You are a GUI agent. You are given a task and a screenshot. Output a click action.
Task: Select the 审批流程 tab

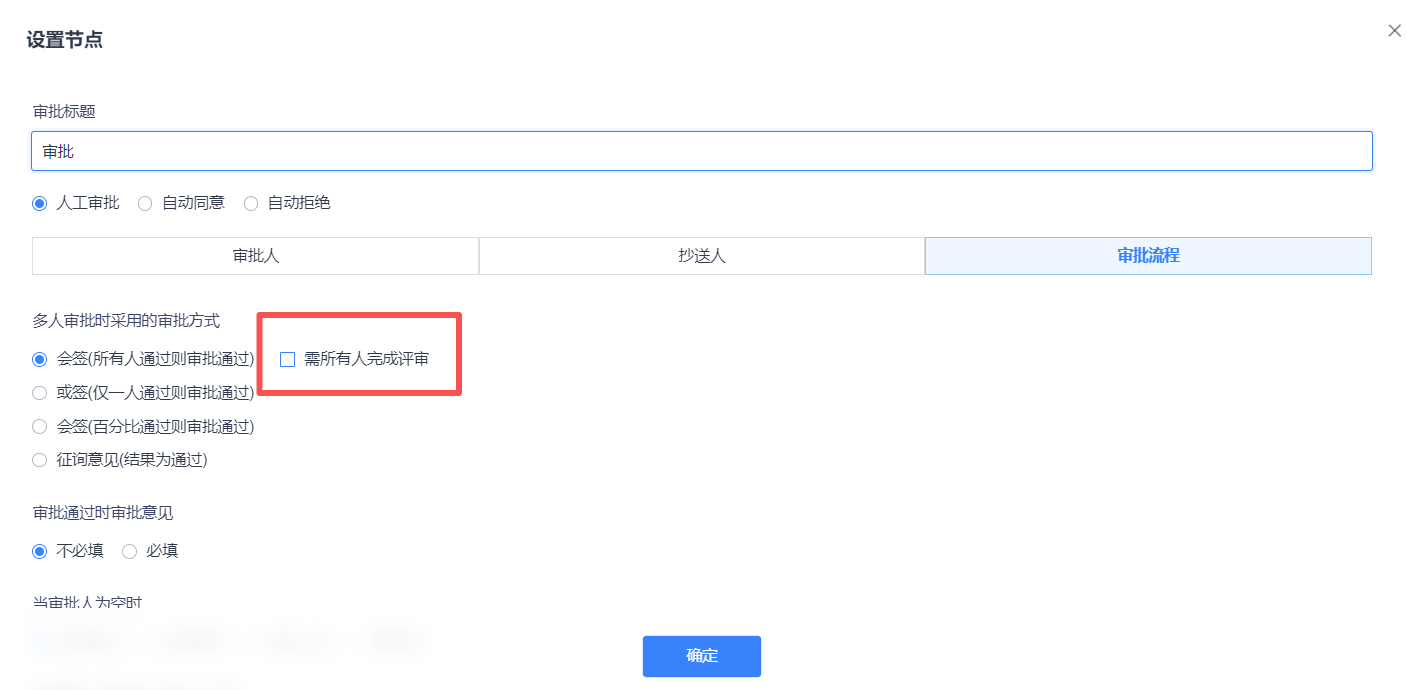[x=1147, y=256]
